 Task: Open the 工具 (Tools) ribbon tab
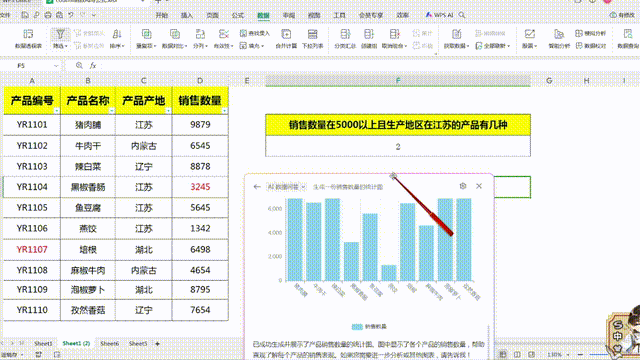click(x=339, y=15)
